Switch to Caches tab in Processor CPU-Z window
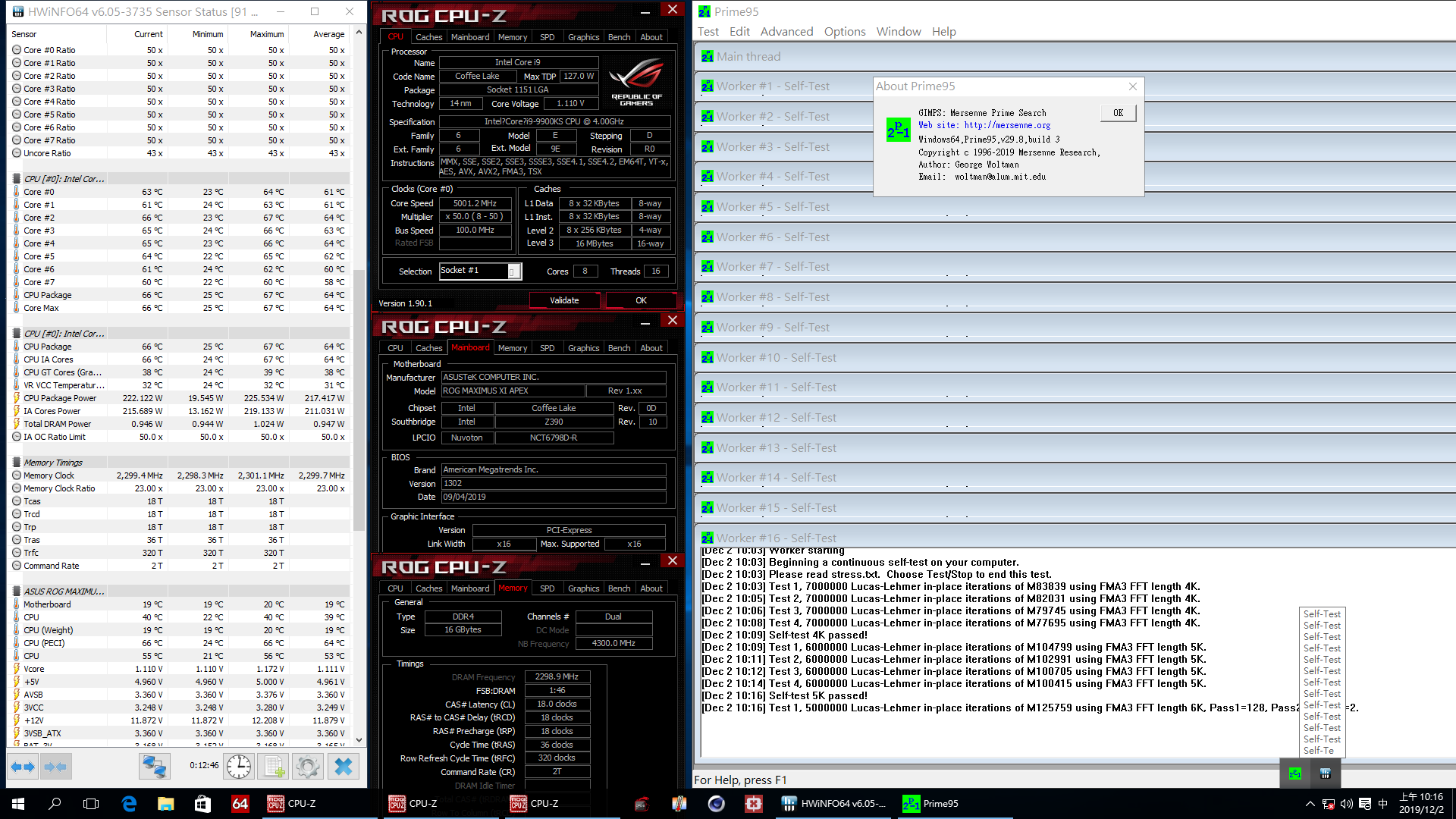This screenshot has height=819, width=1456. [x=429, y=37]
